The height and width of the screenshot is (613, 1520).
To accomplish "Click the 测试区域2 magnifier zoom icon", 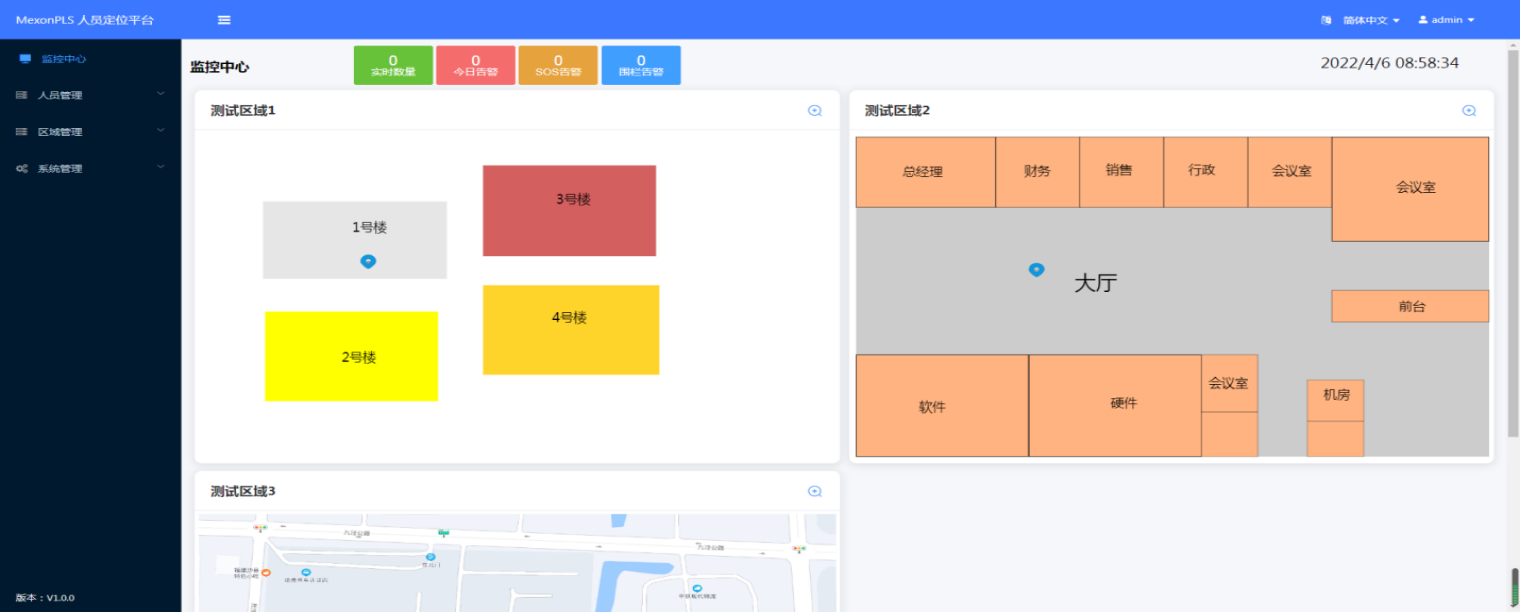I will click(1469, 111).
